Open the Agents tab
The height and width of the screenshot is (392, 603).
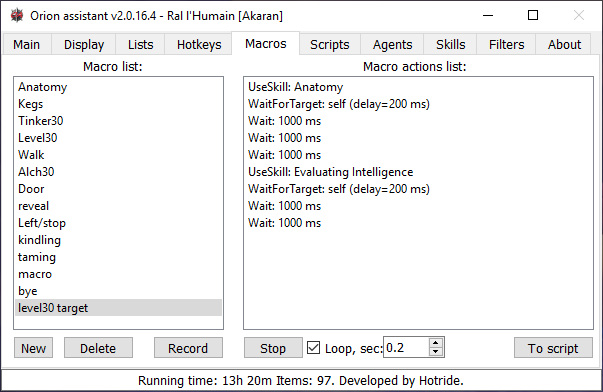click(x=392, y=45)
